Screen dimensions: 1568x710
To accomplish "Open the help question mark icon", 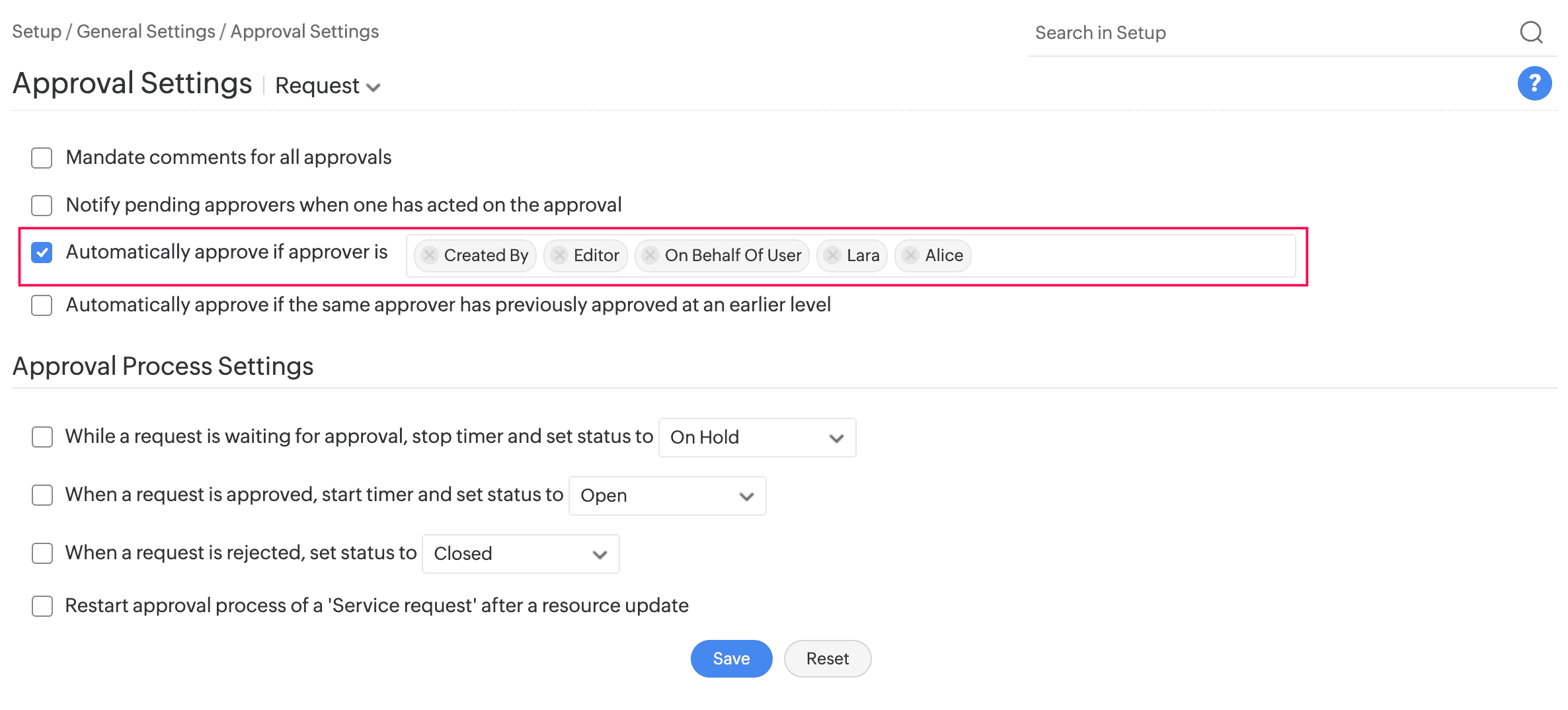I will (1534, 83).
